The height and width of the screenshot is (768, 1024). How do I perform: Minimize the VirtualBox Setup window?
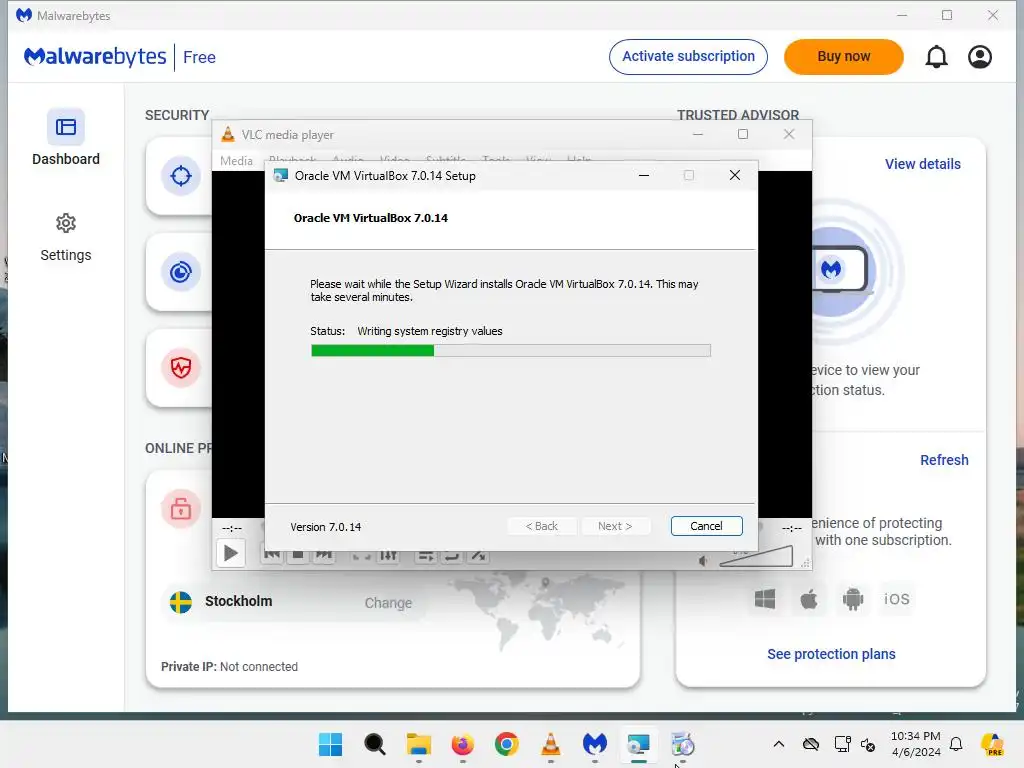point(643,175)
